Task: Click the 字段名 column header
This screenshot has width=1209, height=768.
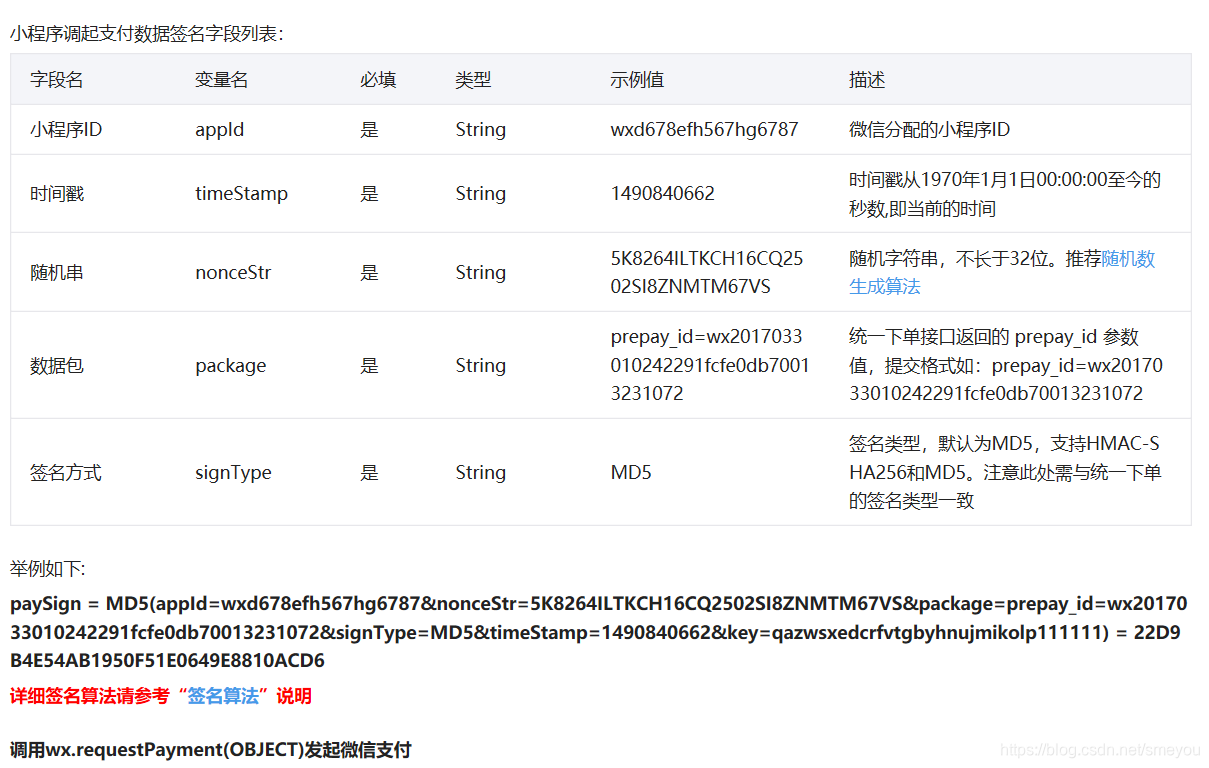Action: pos(57,79)
